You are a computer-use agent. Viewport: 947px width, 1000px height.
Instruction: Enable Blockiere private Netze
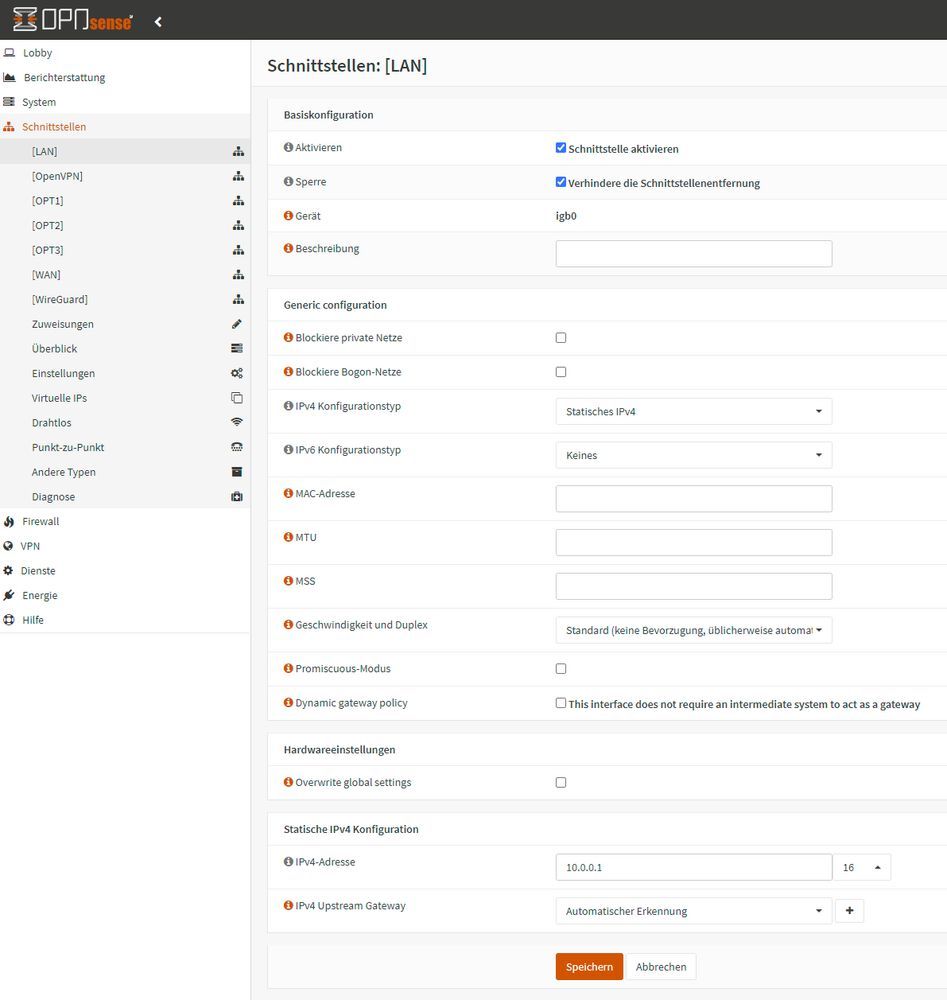[x=561, y=337]
